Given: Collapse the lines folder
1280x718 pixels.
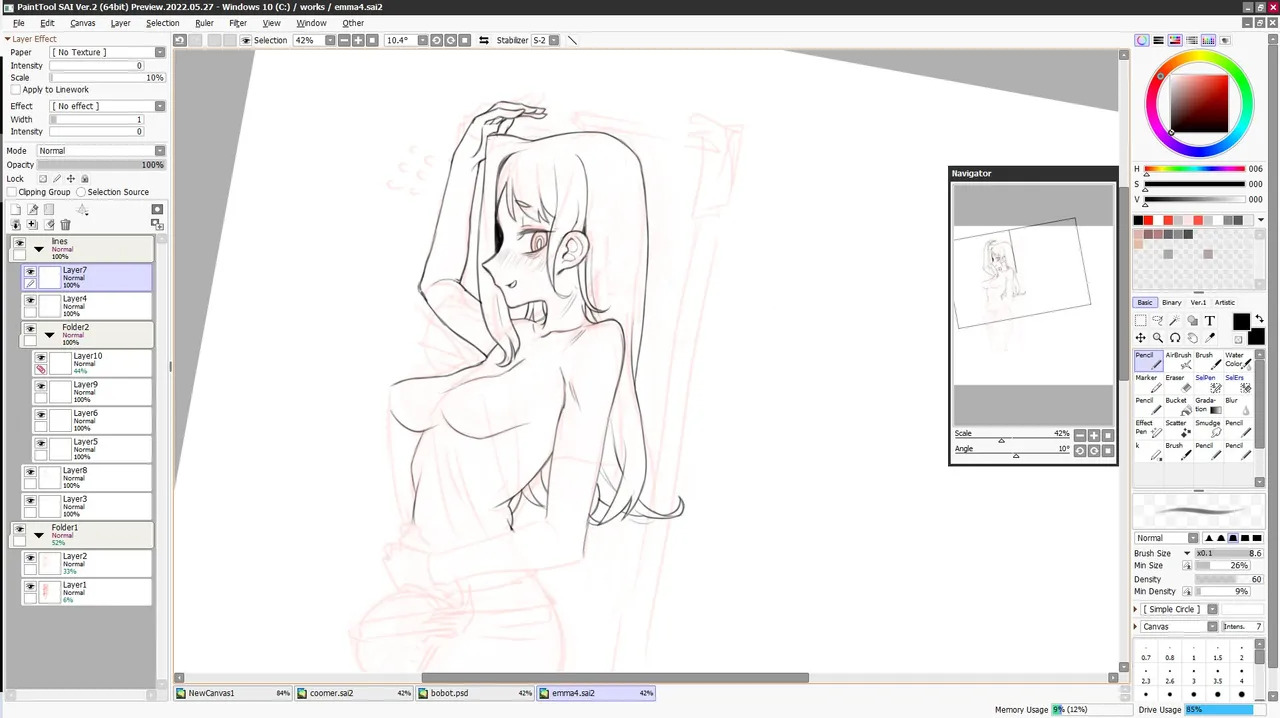Looking at the screenshot, I should tap(39, 249).
